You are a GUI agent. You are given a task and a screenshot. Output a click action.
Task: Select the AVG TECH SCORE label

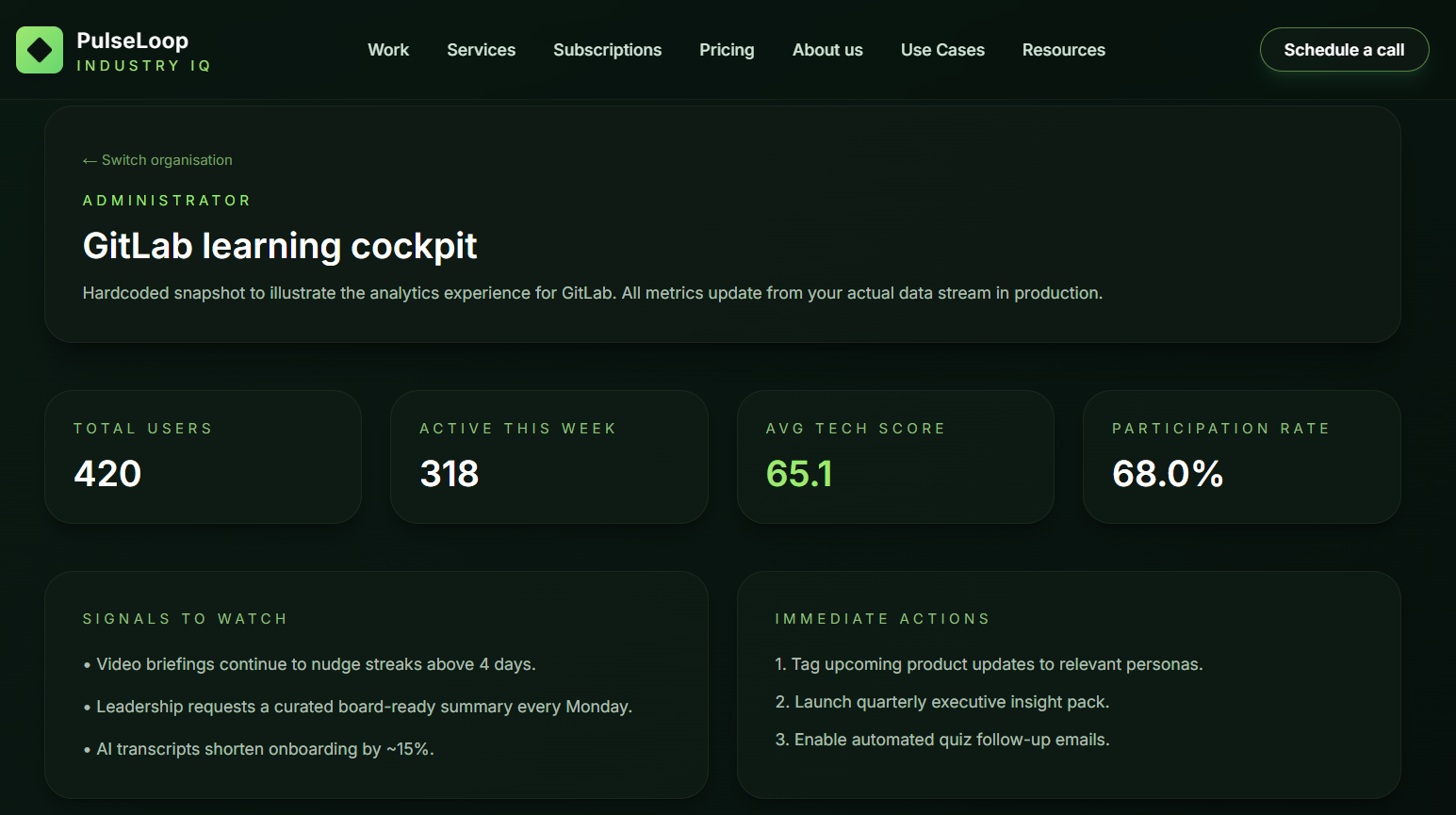click(x=856, y=429)
